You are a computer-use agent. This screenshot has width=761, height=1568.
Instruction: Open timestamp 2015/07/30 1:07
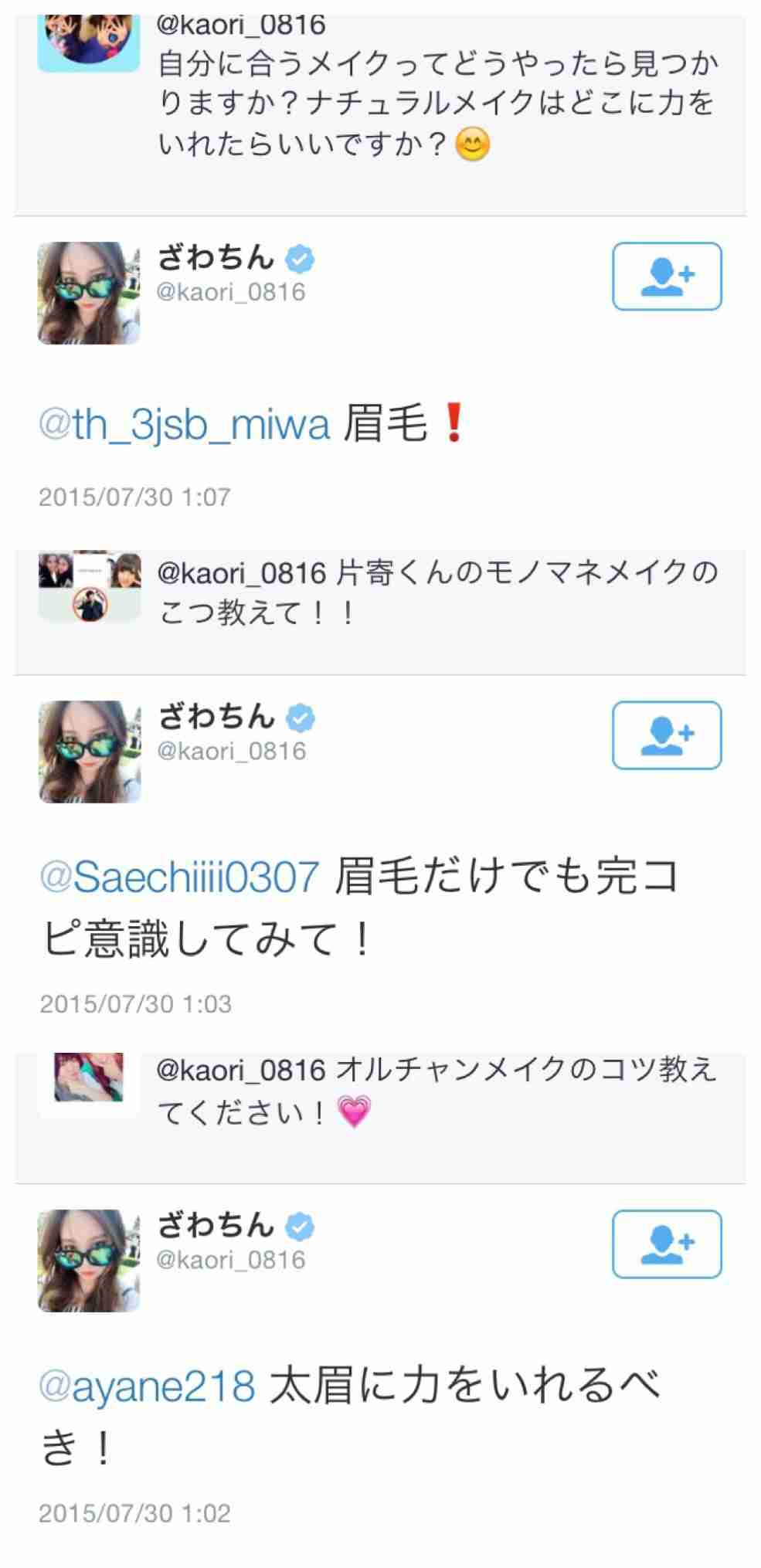[x=134, y=497]
